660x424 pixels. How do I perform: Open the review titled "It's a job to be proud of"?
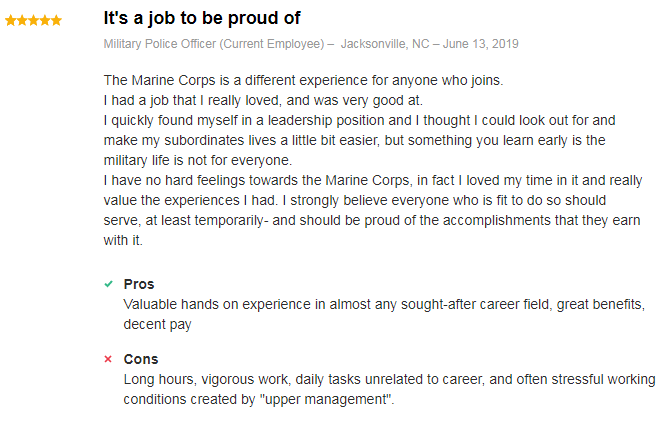[x=201, y=19]
